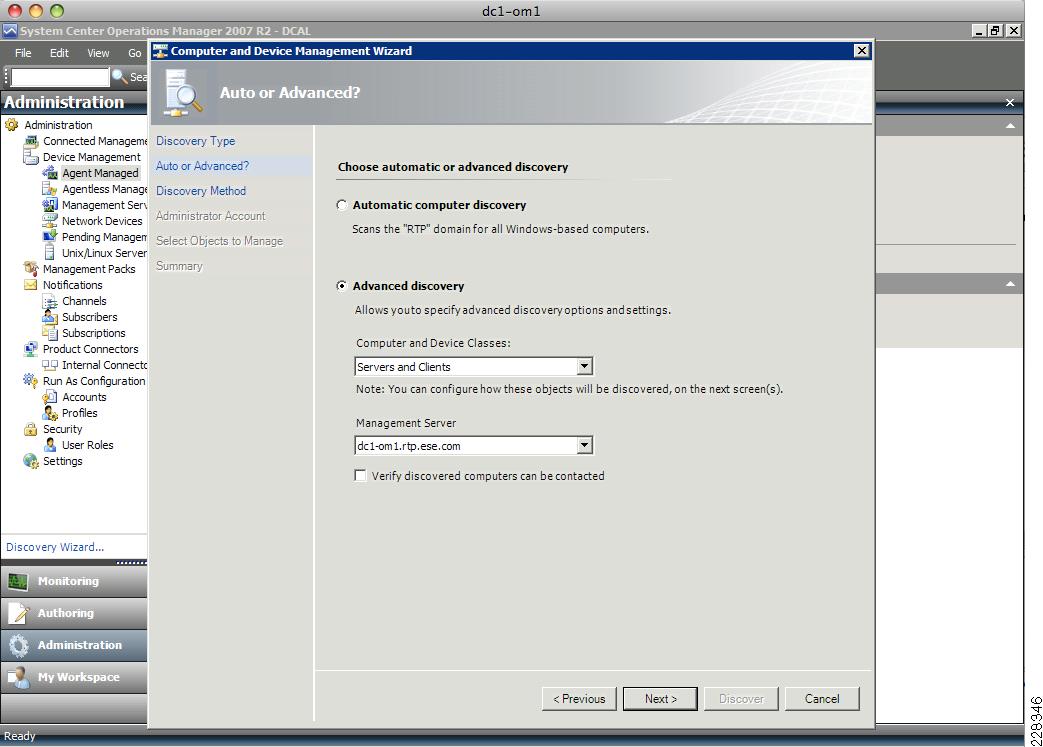Enable Verify discovered computers can be contacted

tap(360, 476)
